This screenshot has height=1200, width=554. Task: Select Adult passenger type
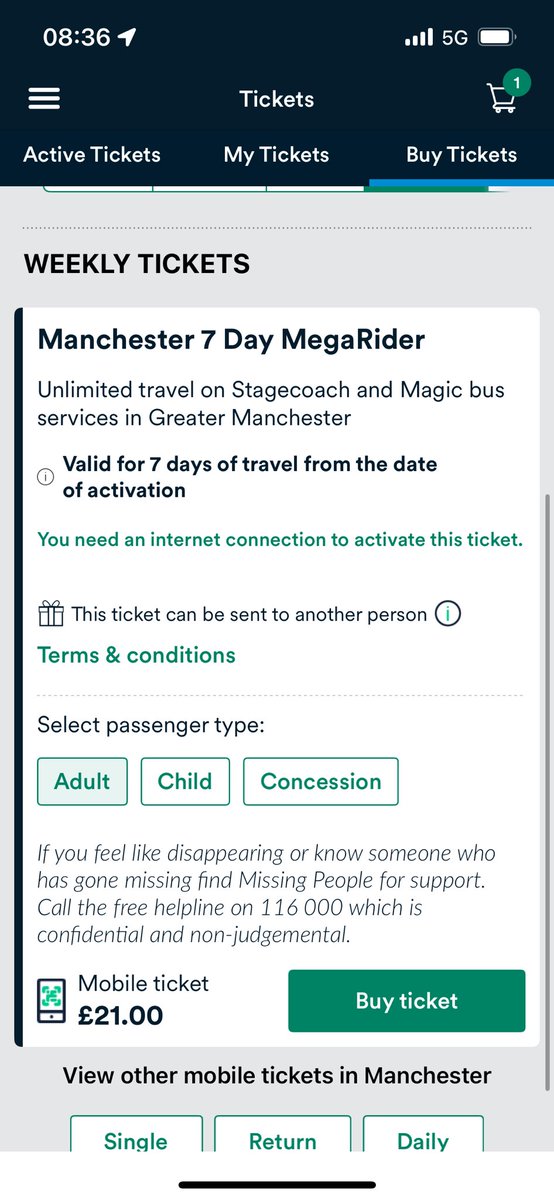[x=82, y=781]
